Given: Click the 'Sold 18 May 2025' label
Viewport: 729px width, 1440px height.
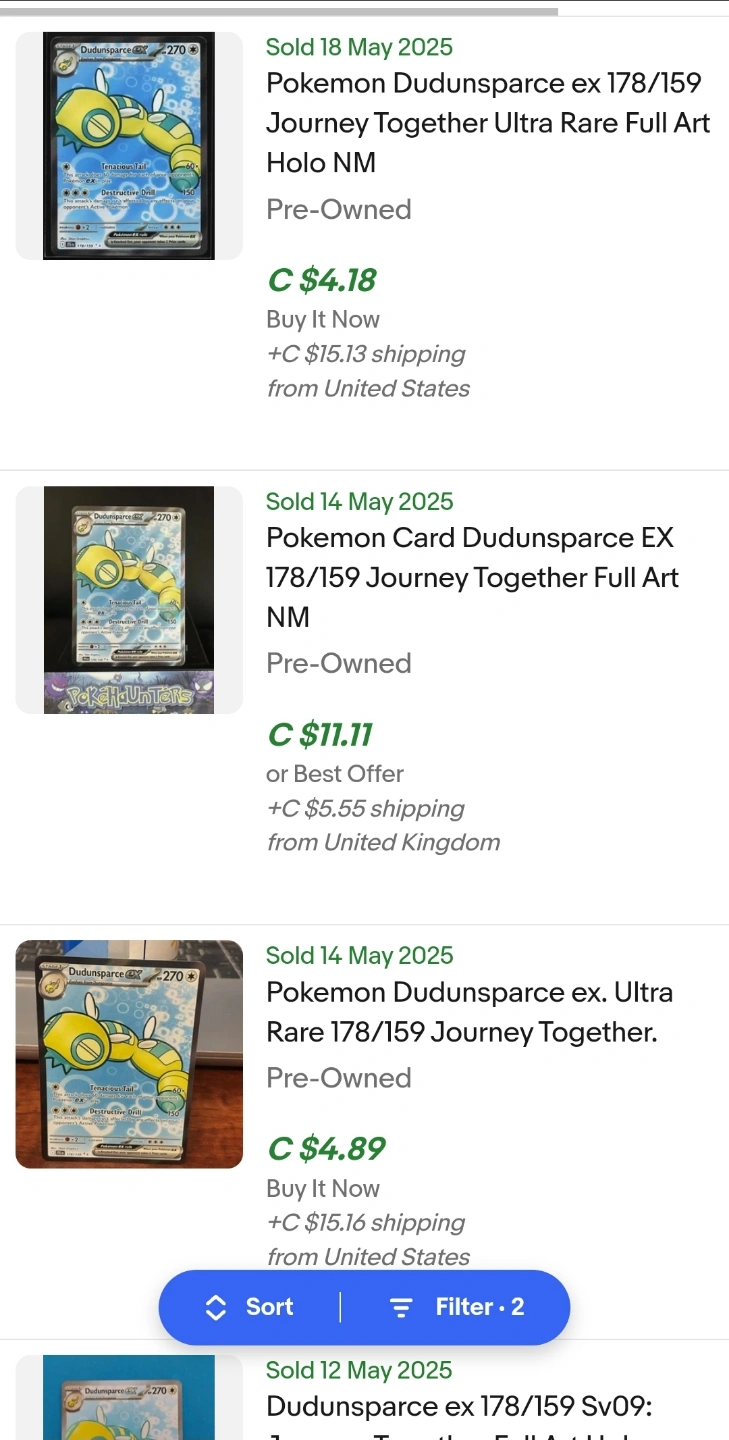Looking at the screenshot, I should (359, 47).
